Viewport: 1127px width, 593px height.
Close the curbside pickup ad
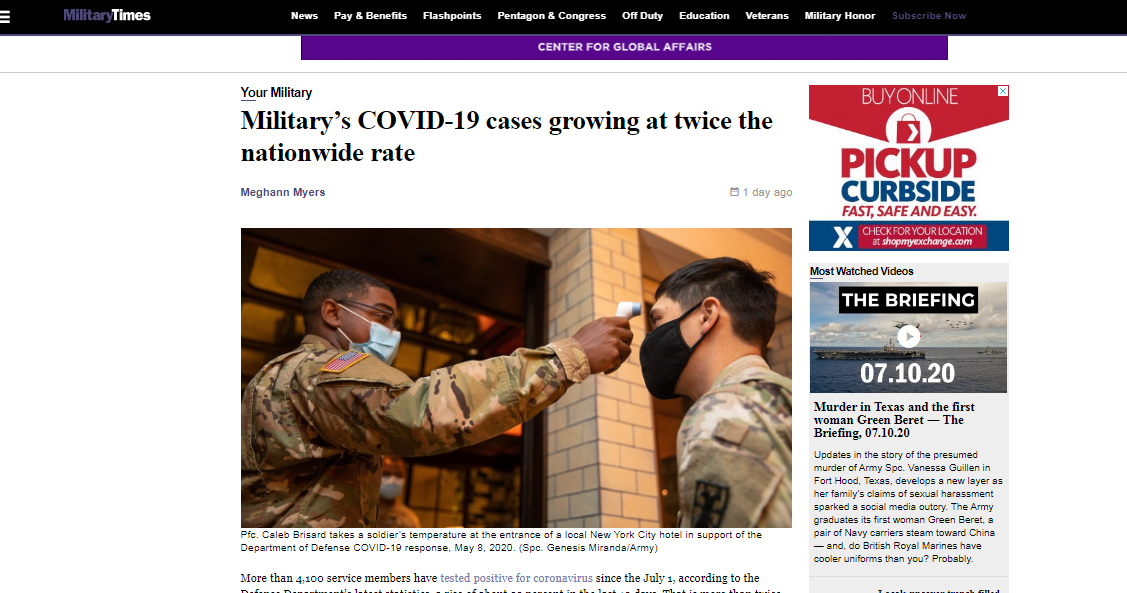(1003, 91)
